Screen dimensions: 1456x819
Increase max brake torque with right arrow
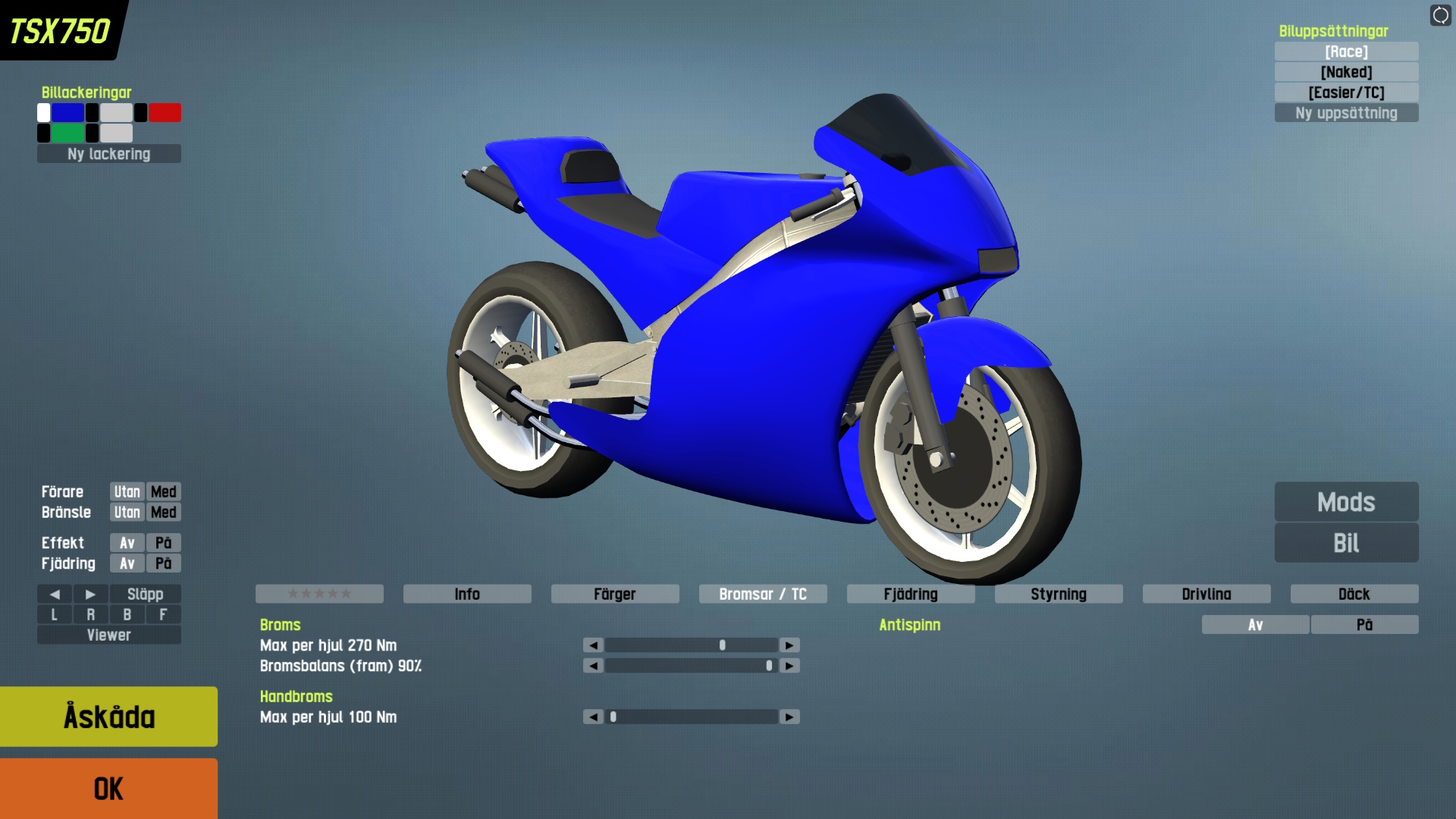[x=789, y=645]
